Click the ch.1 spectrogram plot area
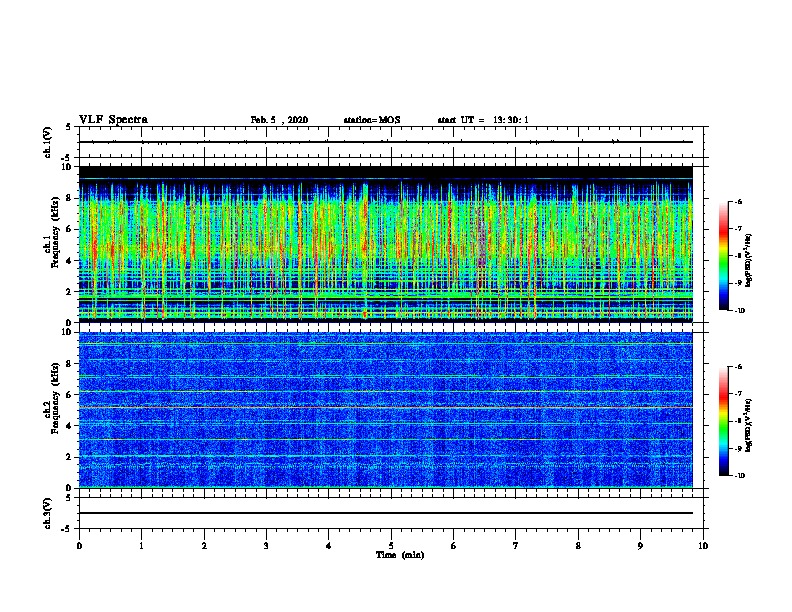The height and width of the screenshot is (612, 792). [x=386, y=244]
